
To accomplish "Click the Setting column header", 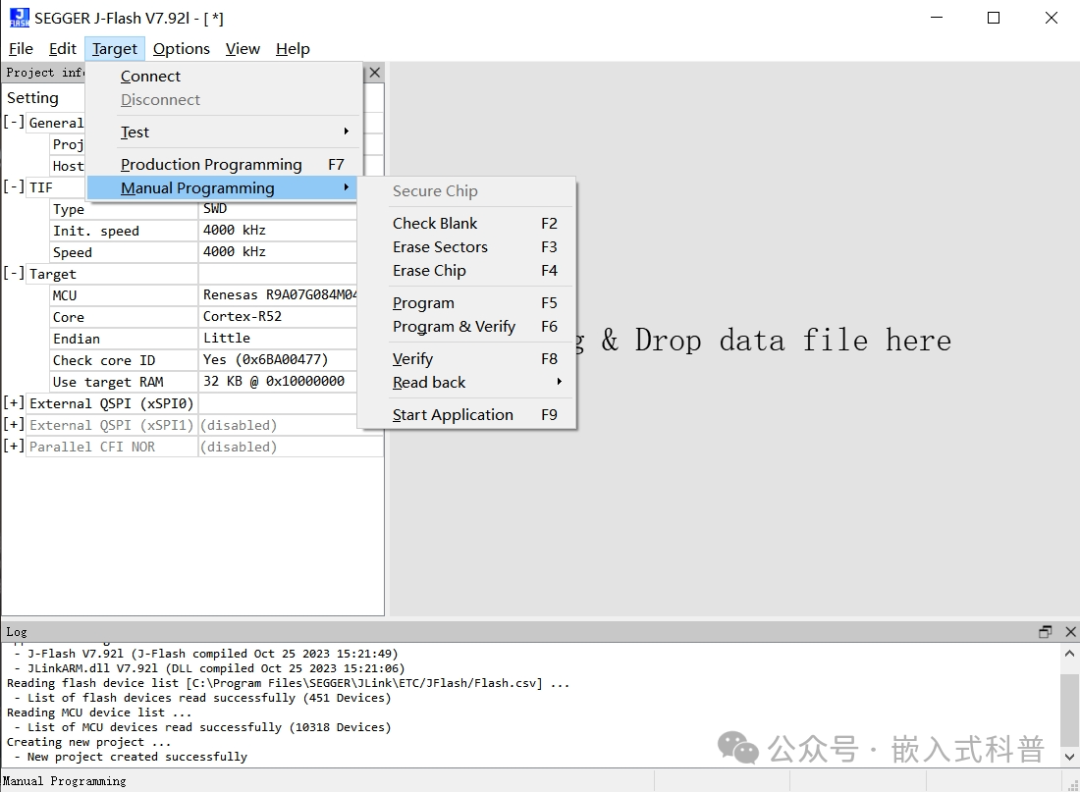I will [32, 98].
